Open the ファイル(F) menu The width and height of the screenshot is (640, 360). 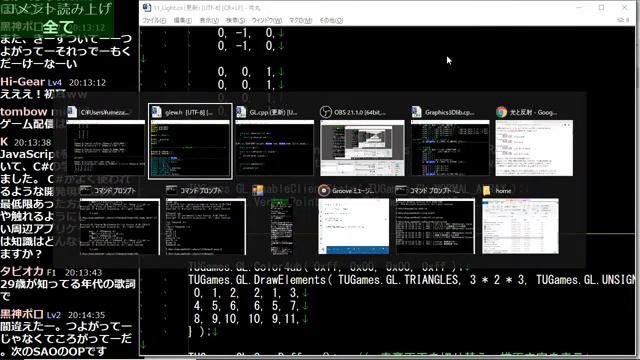(154, 20)
